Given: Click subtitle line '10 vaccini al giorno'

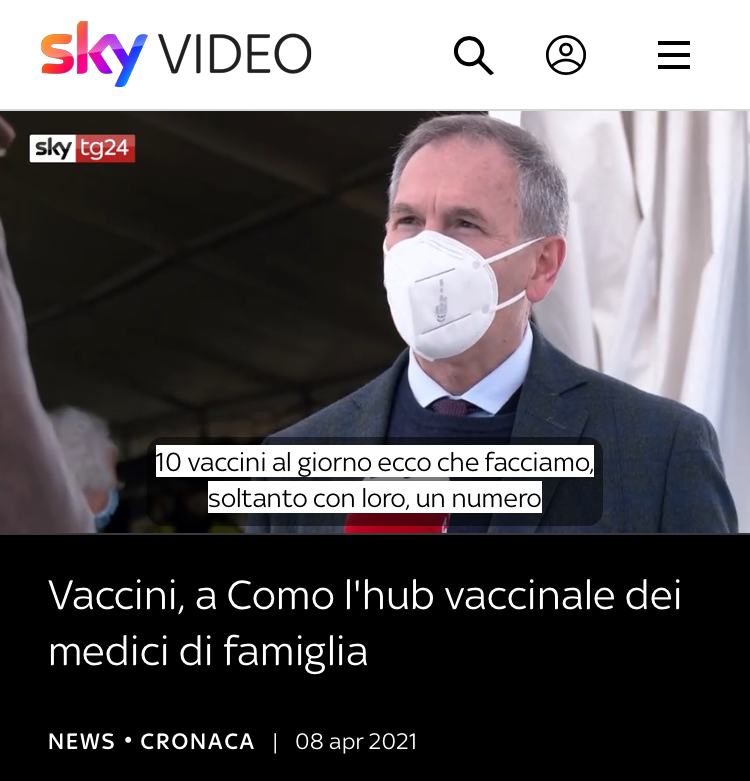Looking at the screenshot, I should [375, 462].
